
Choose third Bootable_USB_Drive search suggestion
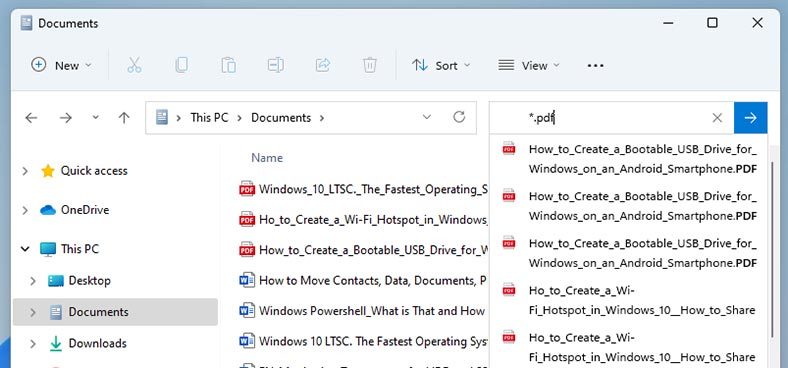[x=629, y=253]
